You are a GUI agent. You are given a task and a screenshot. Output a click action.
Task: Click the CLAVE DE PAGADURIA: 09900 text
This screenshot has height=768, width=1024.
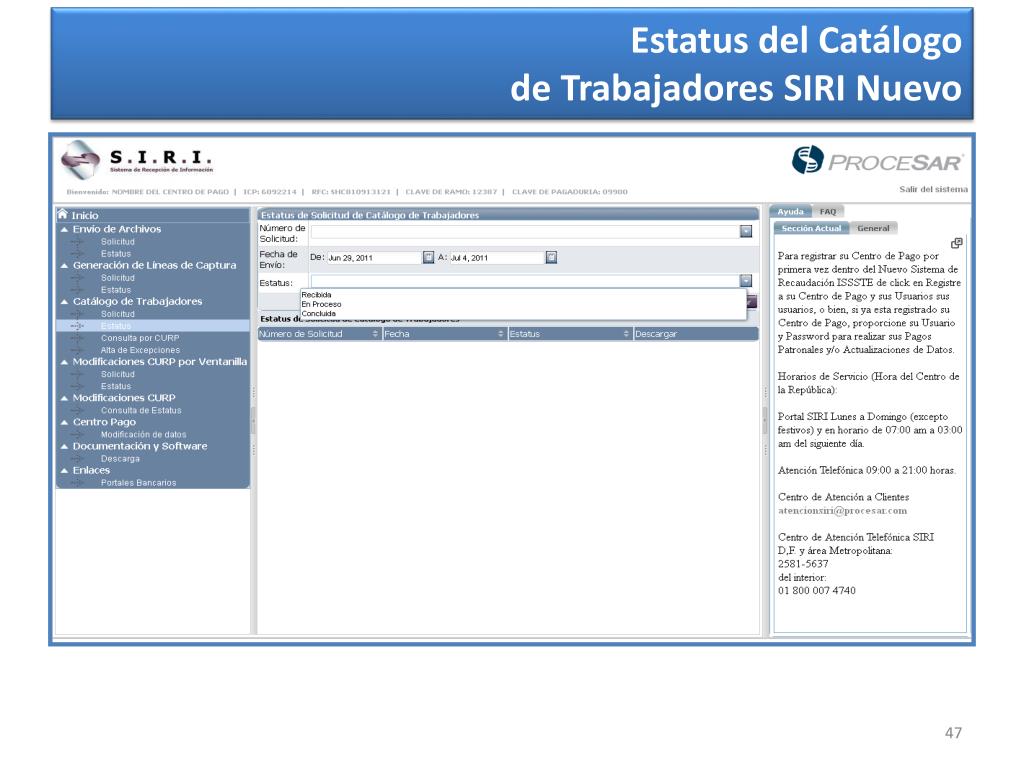[569, 192]
